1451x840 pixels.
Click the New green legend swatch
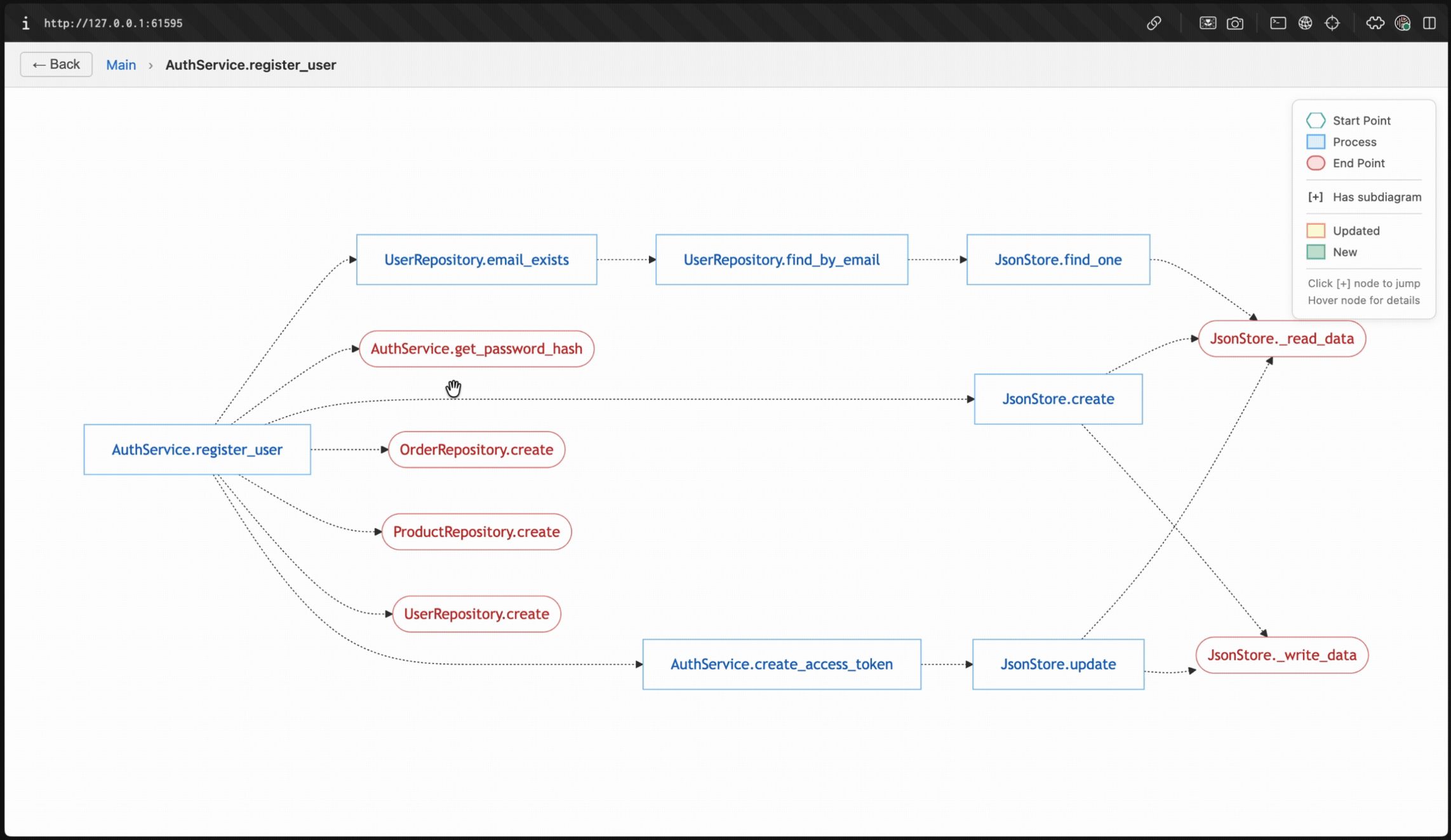pos(1316,252)
